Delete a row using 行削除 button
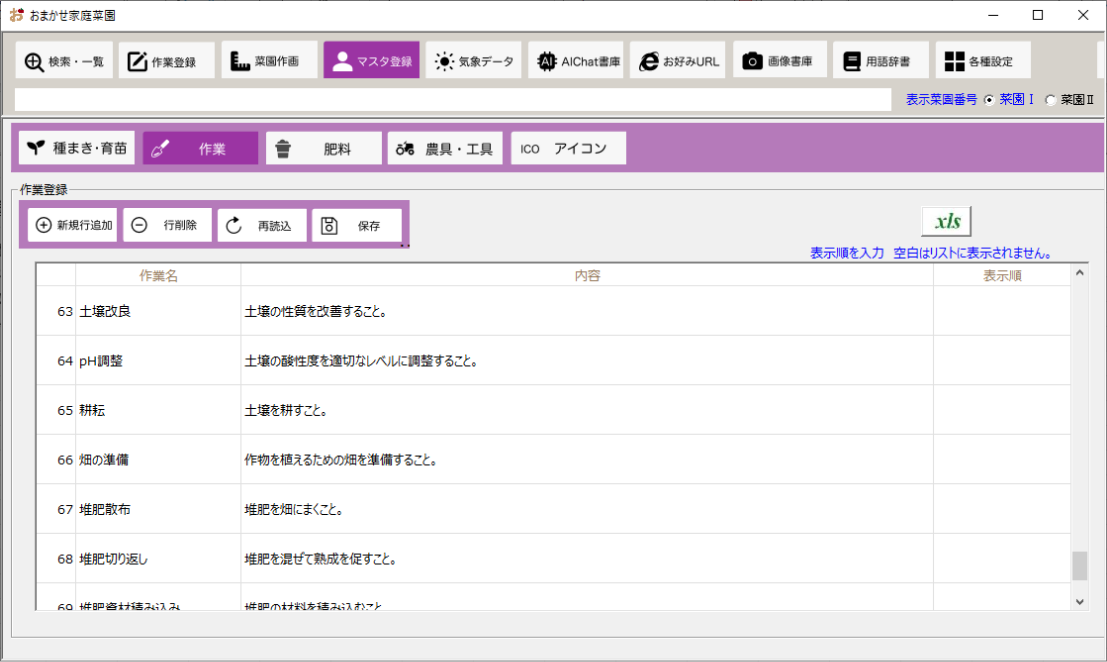The width and height of the screenshot is (1107, 662). point(166,224)
